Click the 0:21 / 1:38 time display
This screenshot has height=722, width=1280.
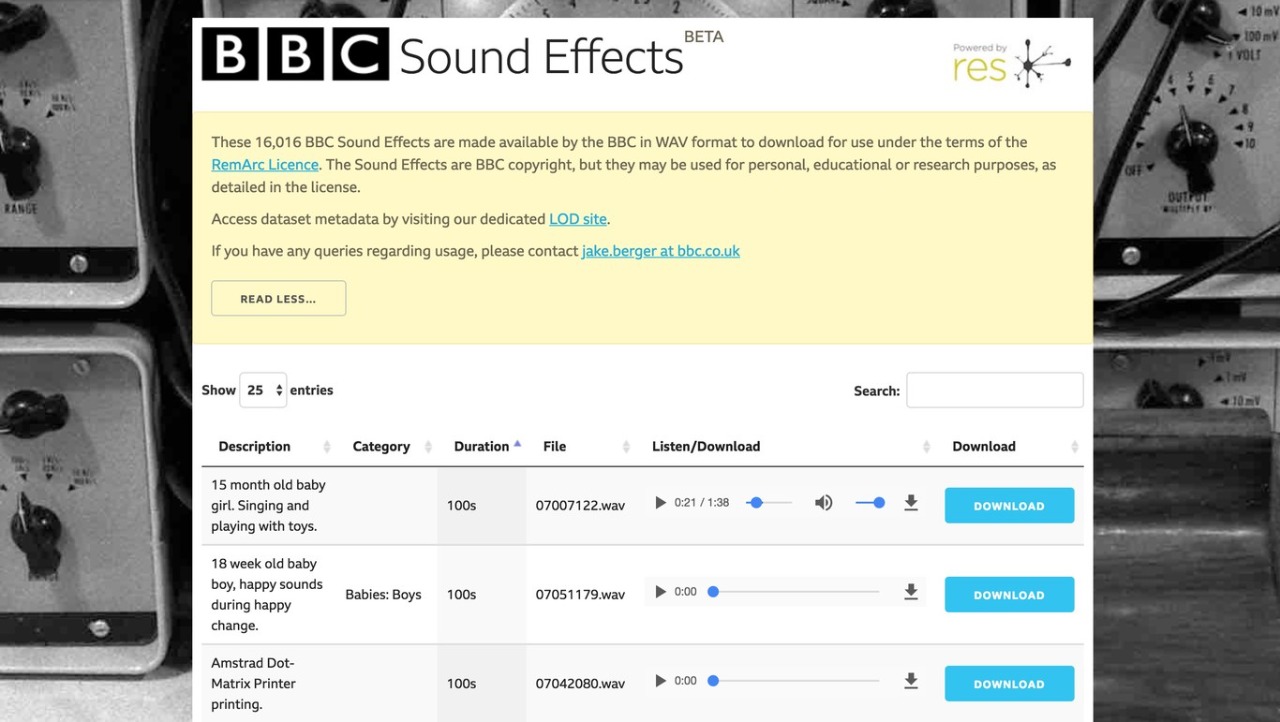coord(702,503)
